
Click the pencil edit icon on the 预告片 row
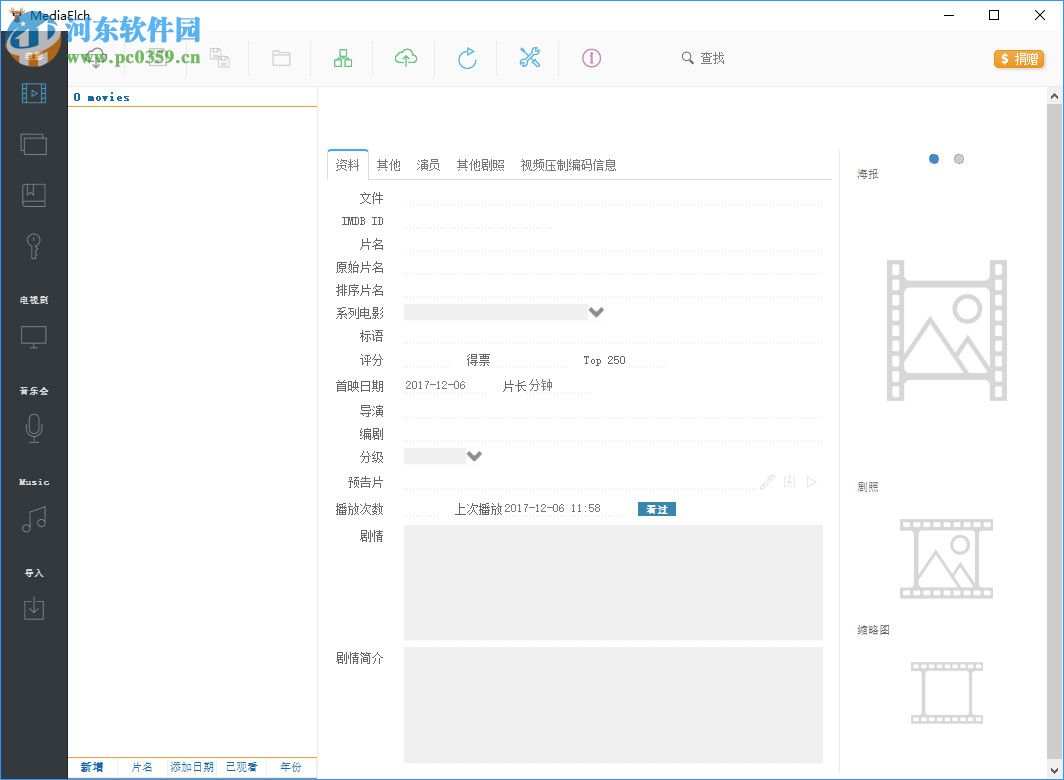(x=767, y=481)
